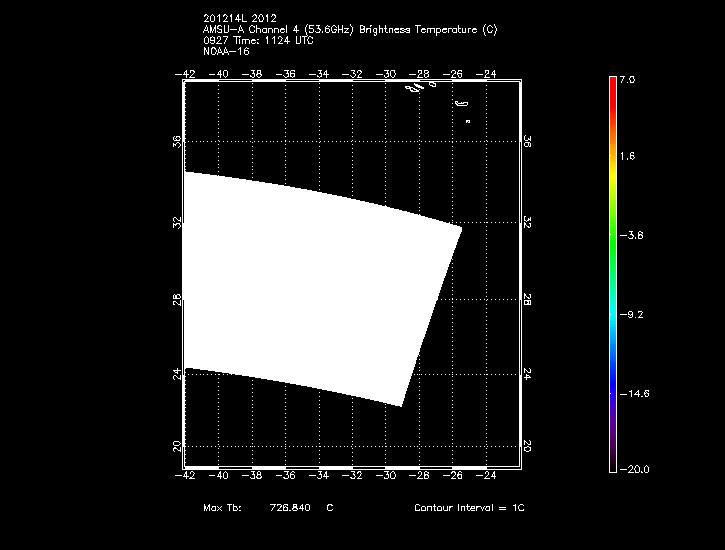This screenshot has height=550, width=725.
Task: Select the AMSU-A Channel 4 title line
Action: coord(349,29)
